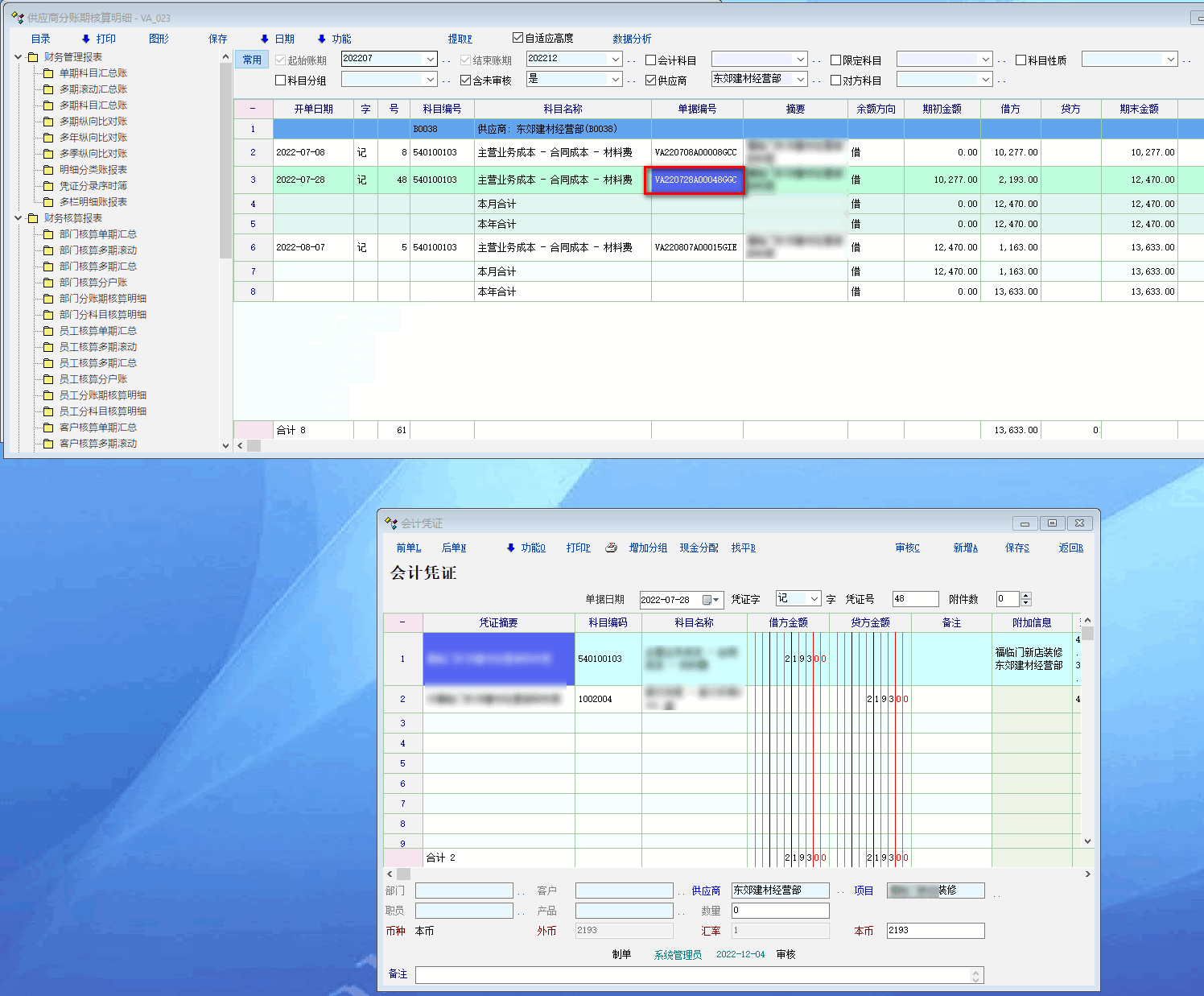Click the blue arrow beside 日期
This screenshot has width=1204, height=996.
[264, 39]
